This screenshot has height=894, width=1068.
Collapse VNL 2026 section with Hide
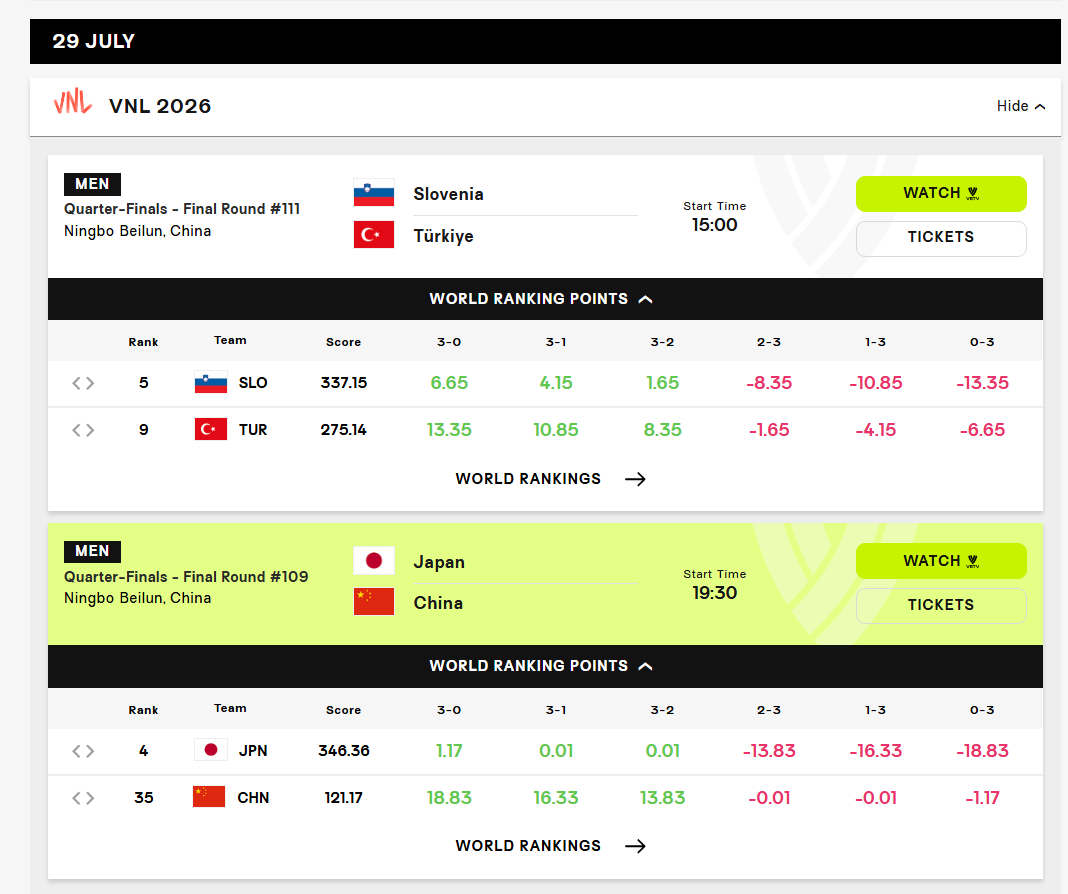(1020, 106)
